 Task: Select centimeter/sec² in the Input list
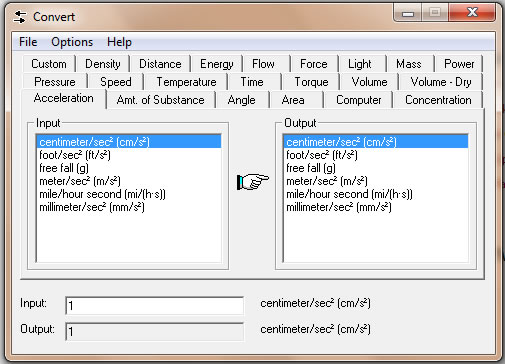(x=129, y=142)
